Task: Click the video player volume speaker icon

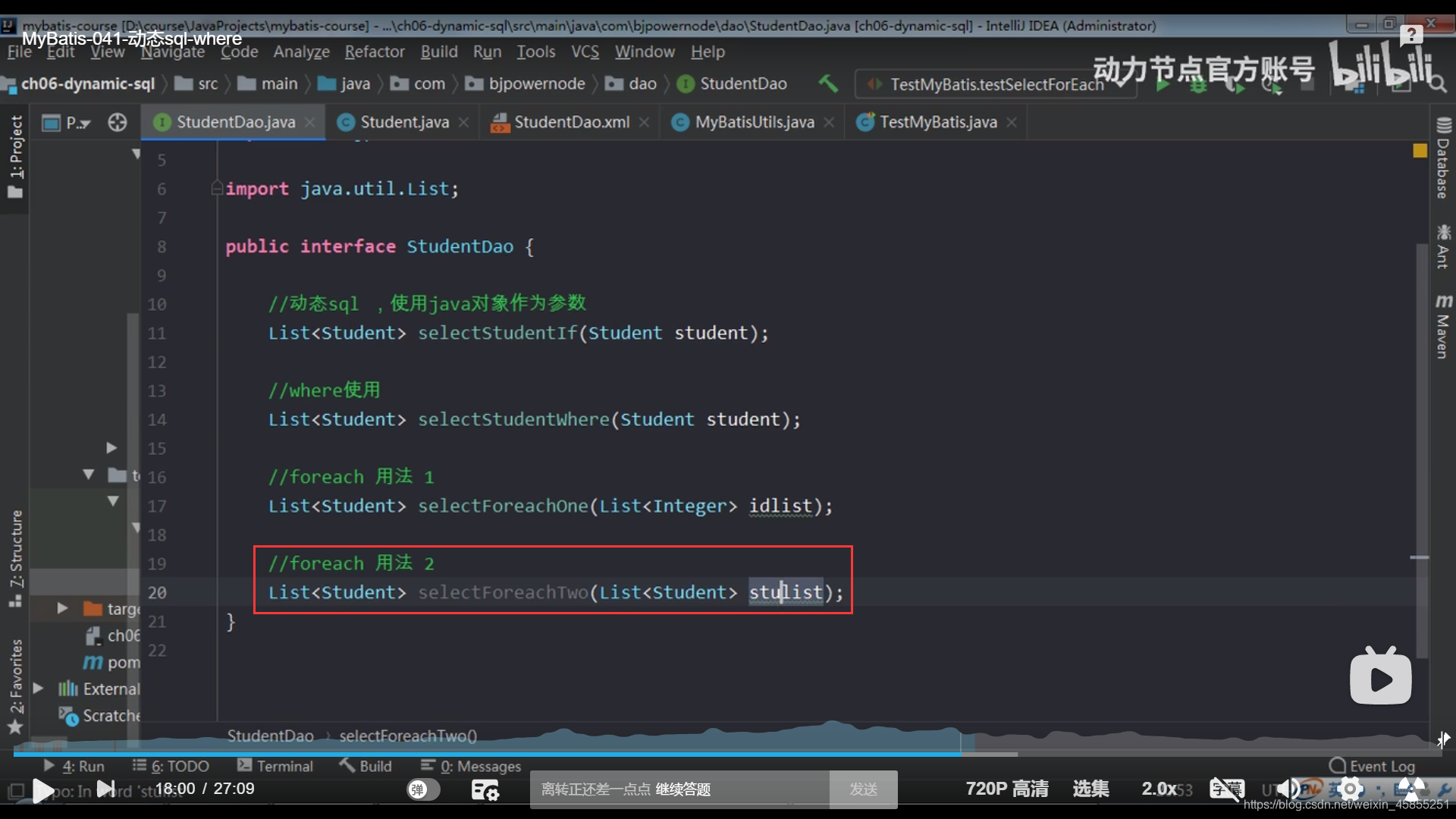Action: pyautogui.click(x=1287, y=789)
